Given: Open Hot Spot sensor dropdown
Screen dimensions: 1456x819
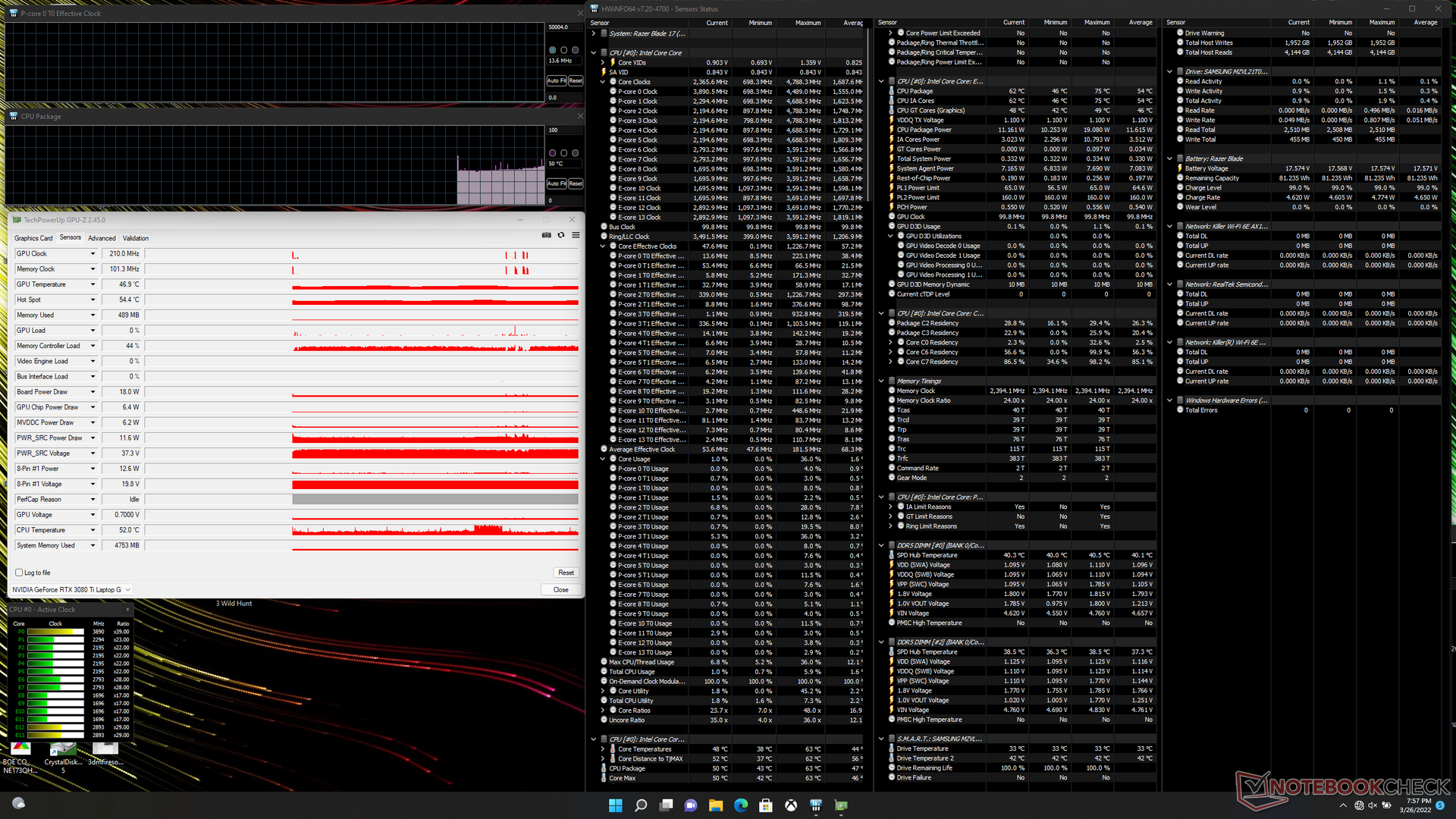Looking at the screenshot, I should (93, 300).
